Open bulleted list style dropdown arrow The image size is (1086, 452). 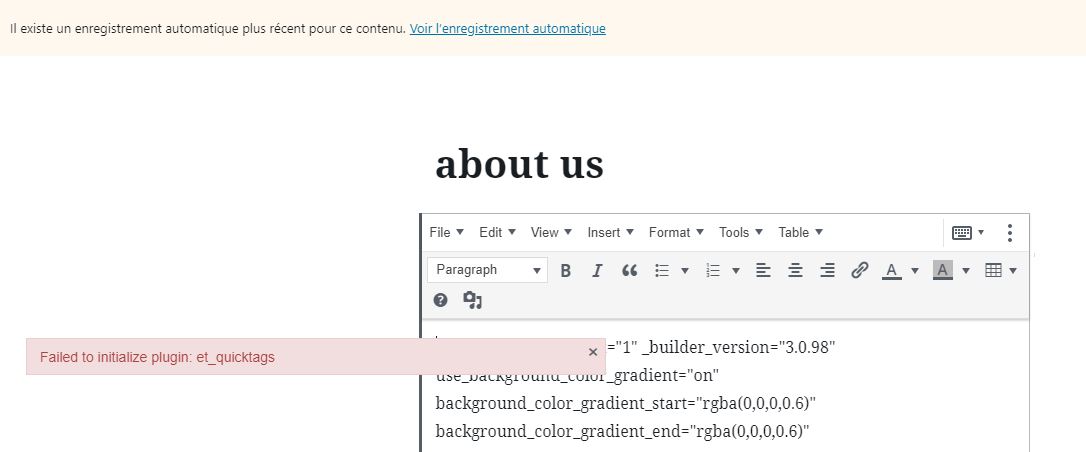coord(685,270)
